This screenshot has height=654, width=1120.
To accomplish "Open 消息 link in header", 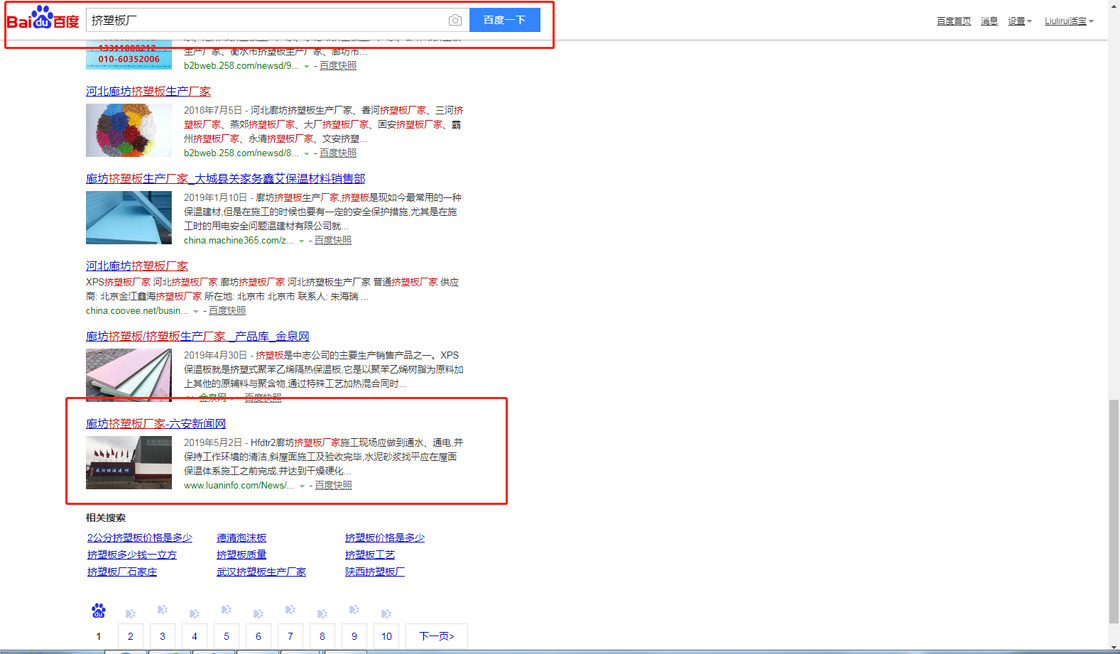I will (989, 21).
